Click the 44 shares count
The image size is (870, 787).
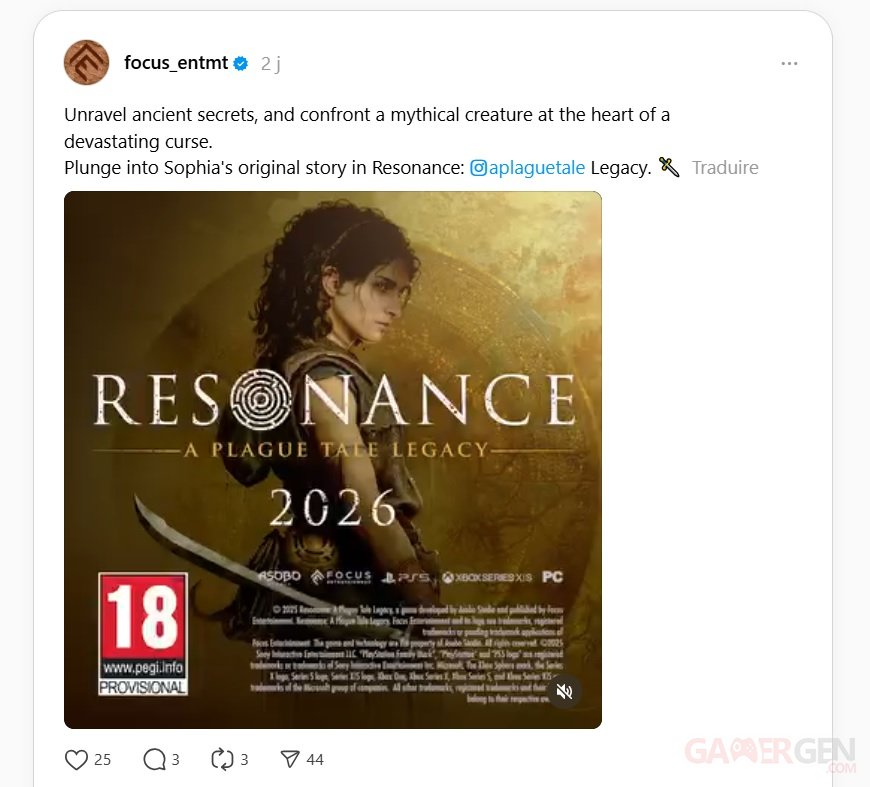(315, 759)
